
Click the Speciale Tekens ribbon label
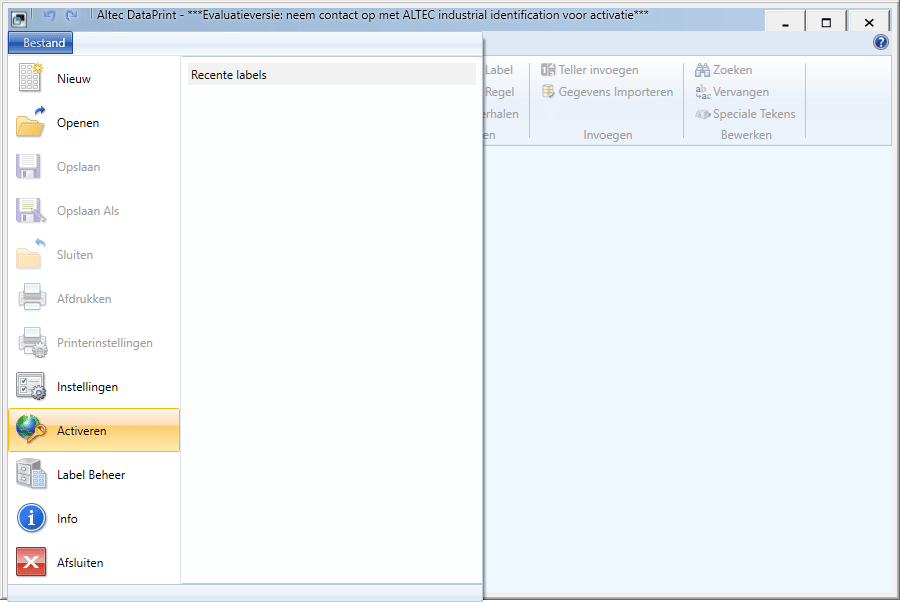(754, 114)
